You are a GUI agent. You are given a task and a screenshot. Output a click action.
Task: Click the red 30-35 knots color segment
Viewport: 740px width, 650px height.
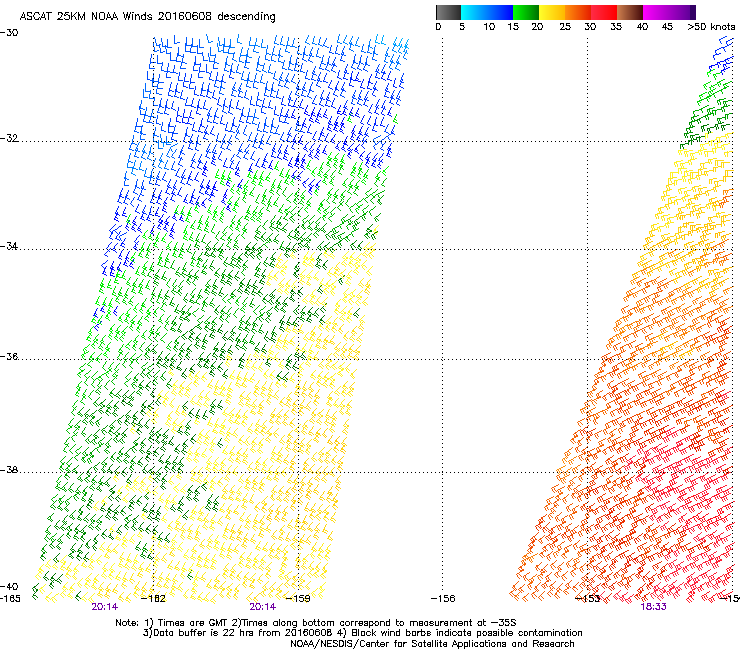click(604, 12)
